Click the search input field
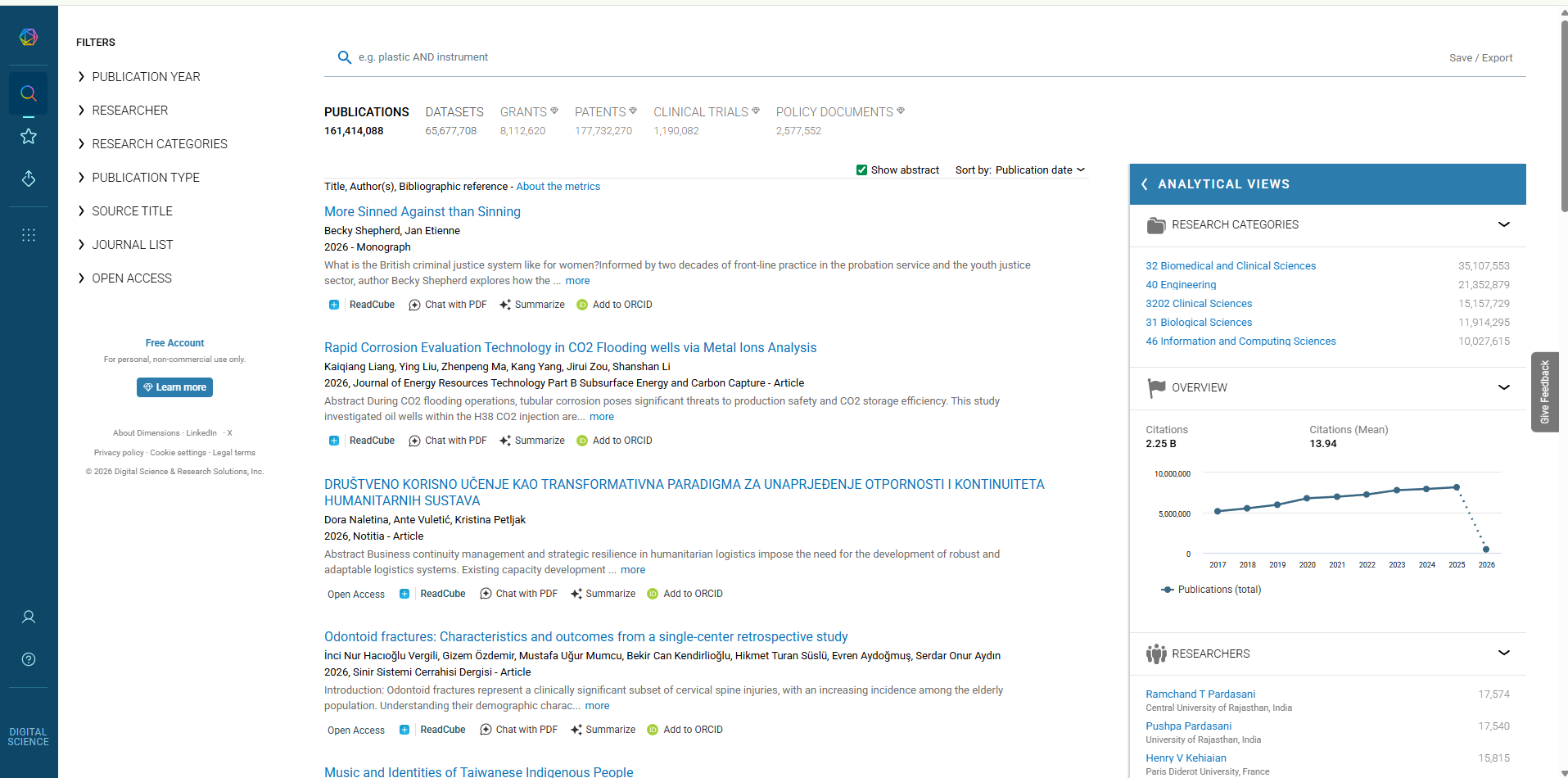Screen dimensions: 1568x778 pos(655,57)
